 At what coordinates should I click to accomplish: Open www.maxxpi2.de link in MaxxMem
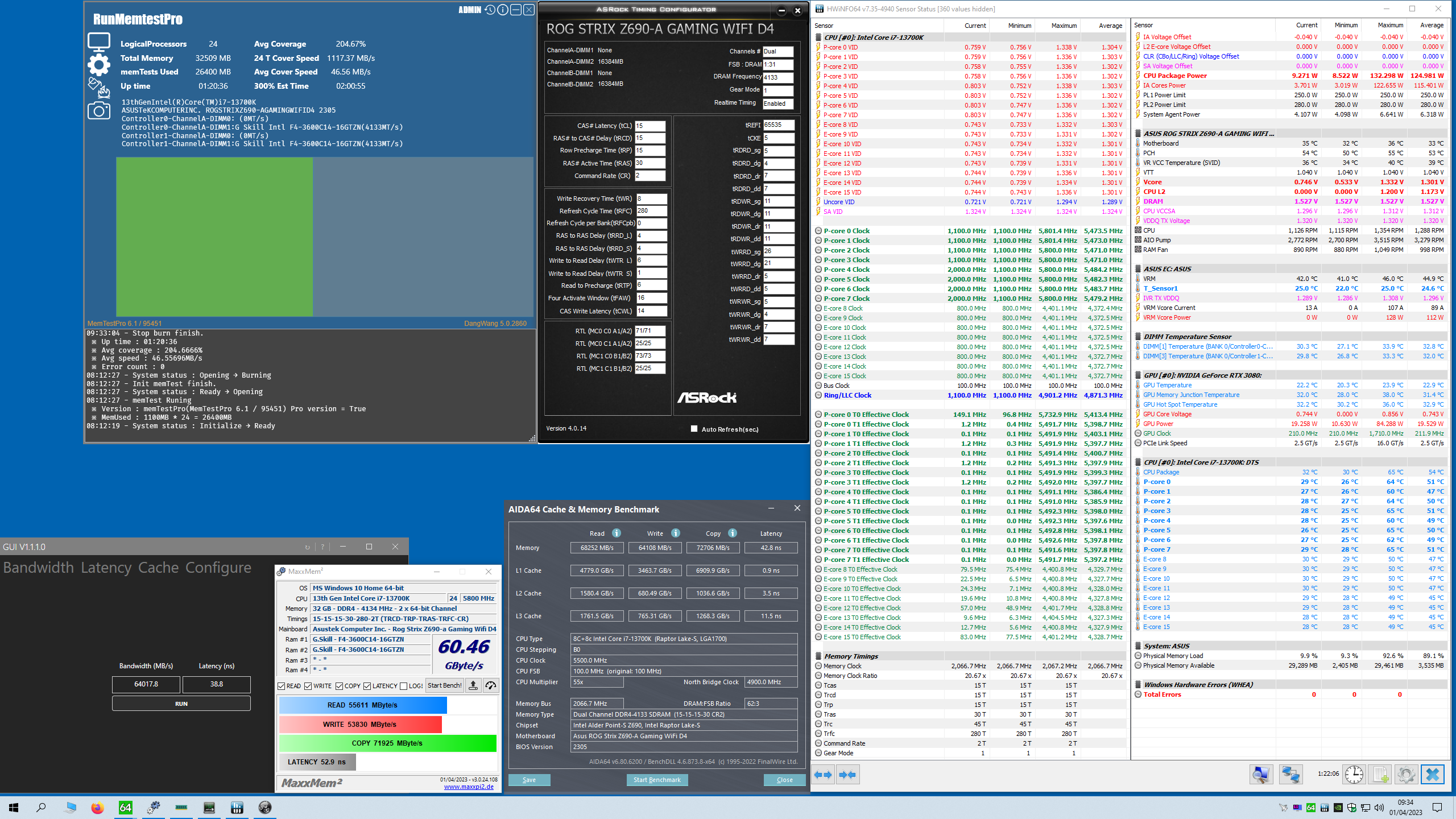coord(469,787)
